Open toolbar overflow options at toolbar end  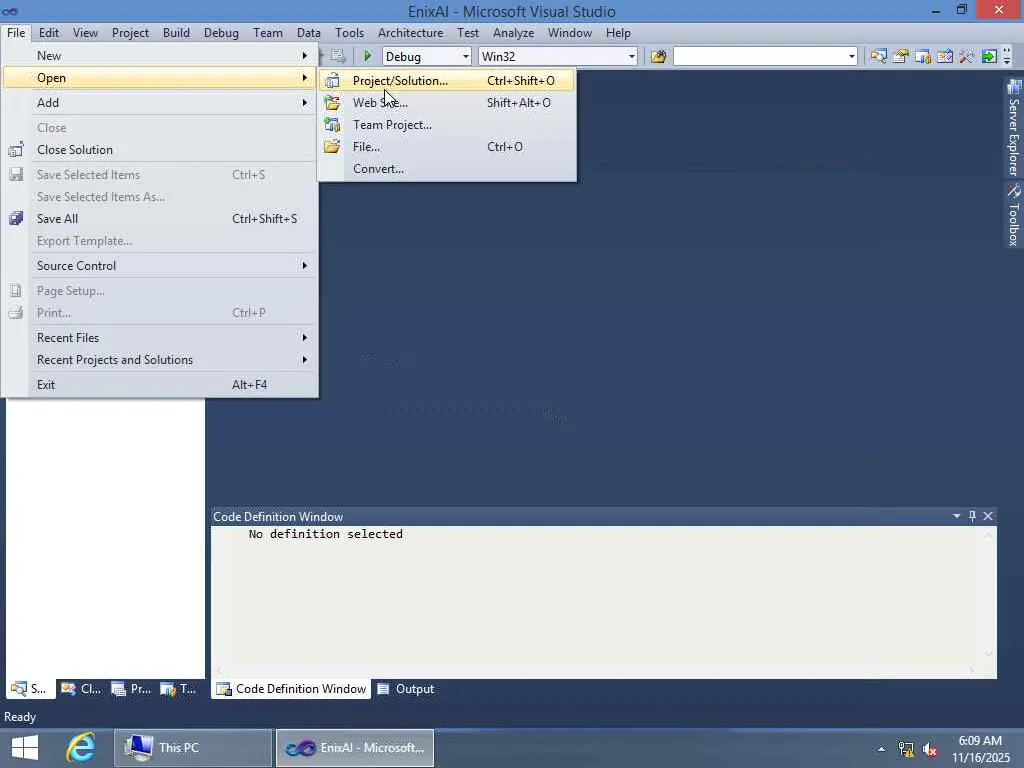click(1007, 56)
